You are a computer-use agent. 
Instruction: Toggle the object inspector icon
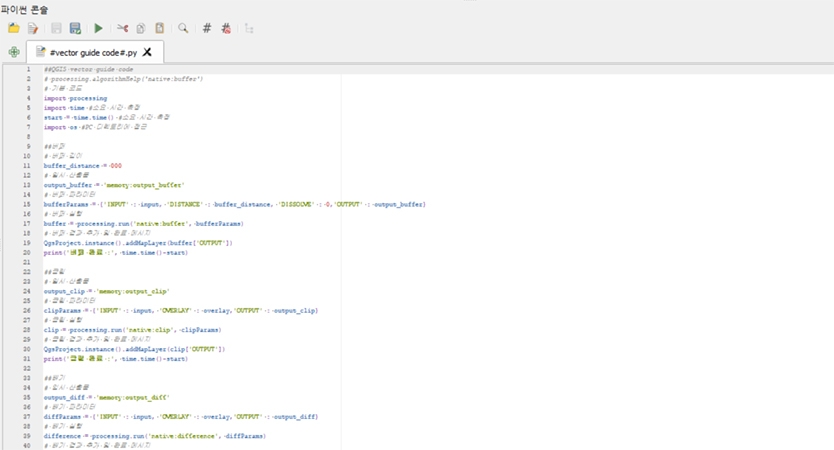(249, 28)
